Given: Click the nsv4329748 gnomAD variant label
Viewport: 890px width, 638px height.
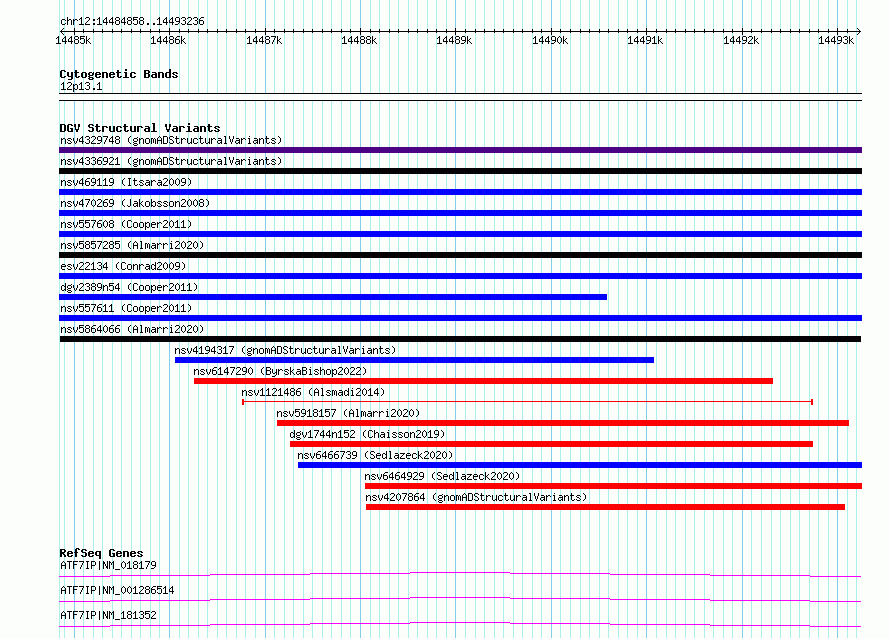Looking at the screenshot, I should pyautogui.click(x=171, y=140).
